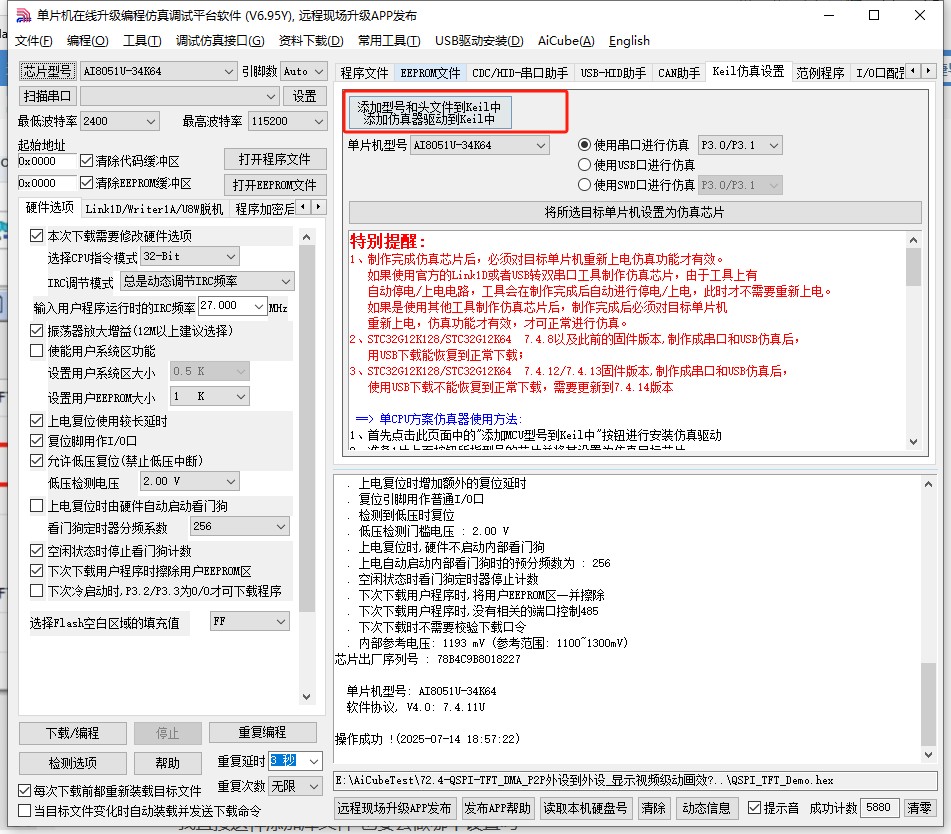Click the hex file path field
Screen dimensions: 951x834
[635, 781]
